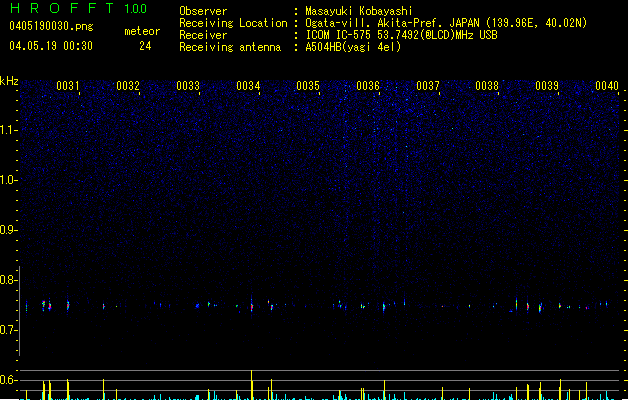Click the date stamp 04.05.19 00:30

(51, 46)
